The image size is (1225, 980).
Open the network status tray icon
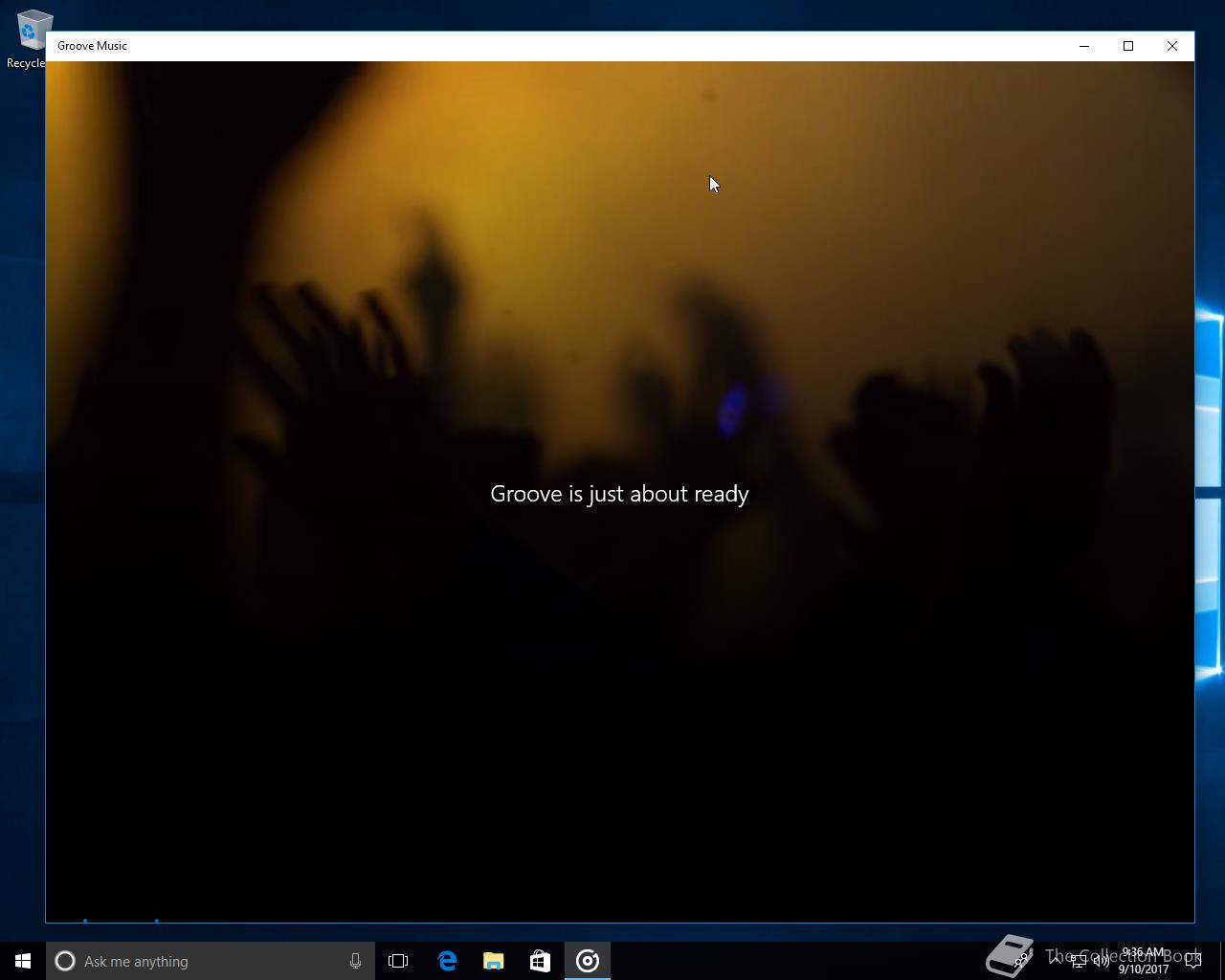(1079, 961)
